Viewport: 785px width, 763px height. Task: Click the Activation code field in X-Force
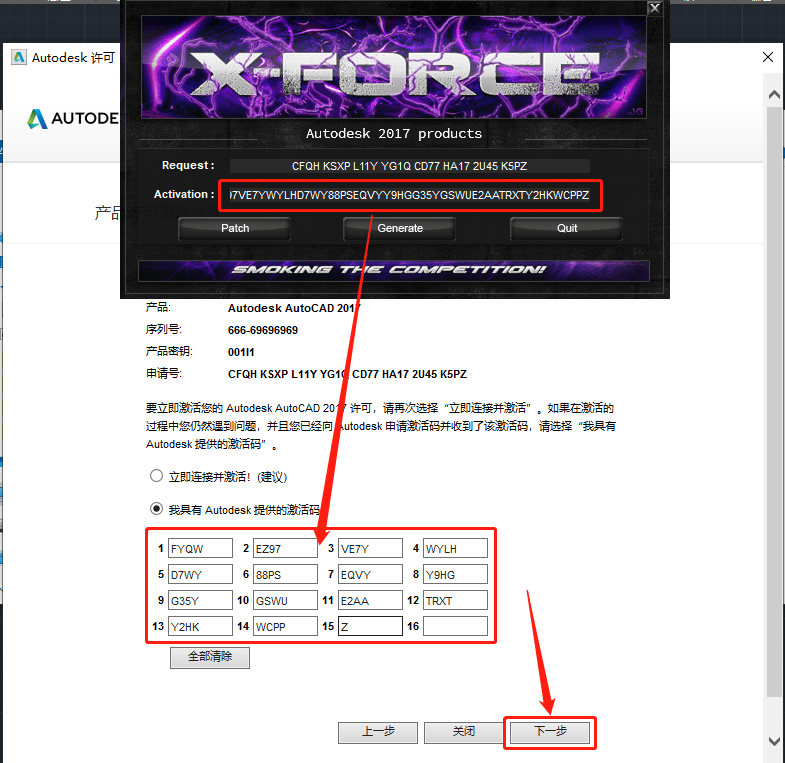(410, 195)
